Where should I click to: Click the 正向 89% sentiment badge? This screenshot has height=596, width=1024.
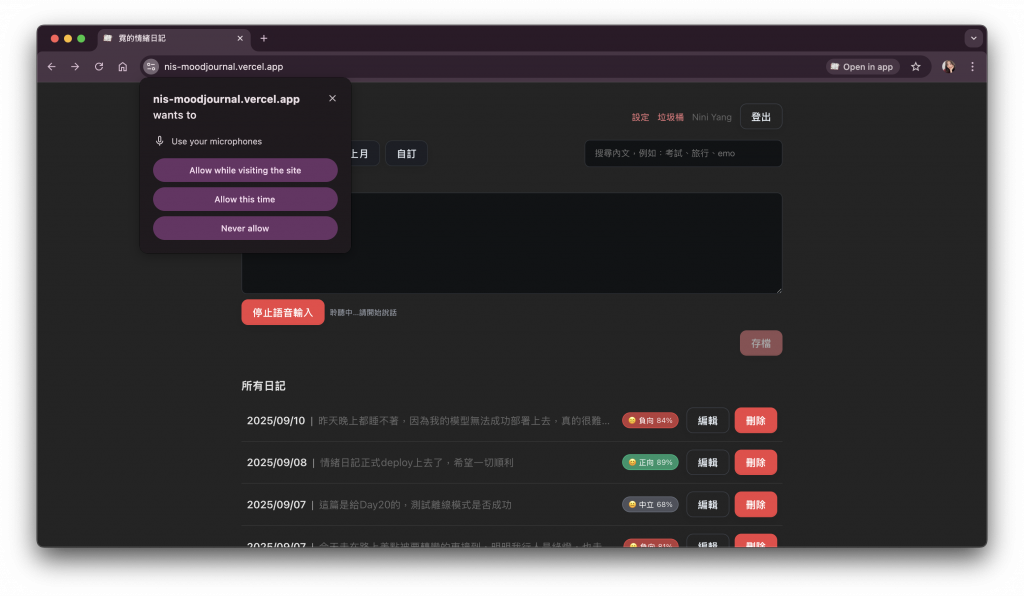(x=650, y=462)
